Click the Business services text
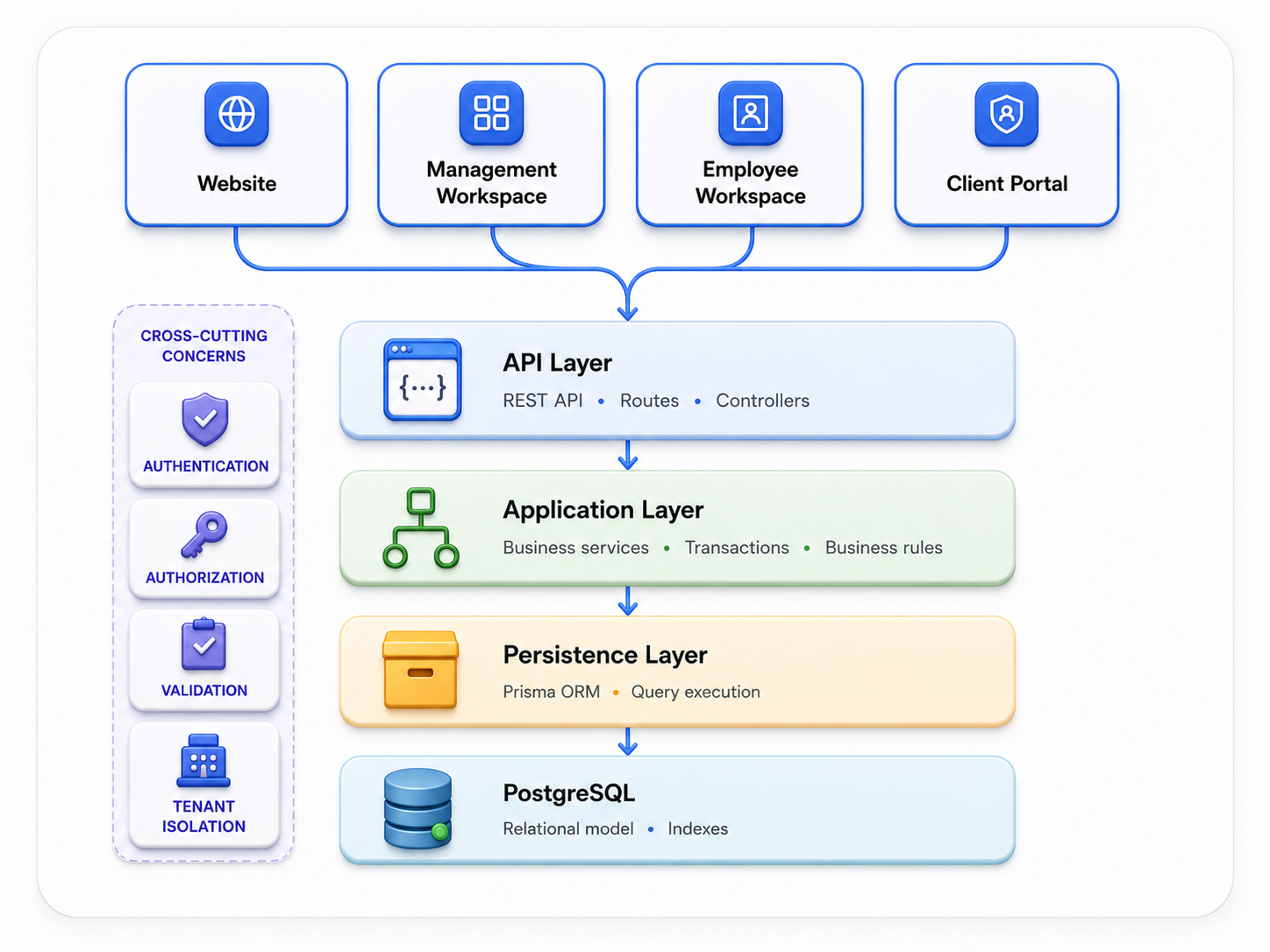Viewport: 1270px width, 952px height. coord(576,548)
